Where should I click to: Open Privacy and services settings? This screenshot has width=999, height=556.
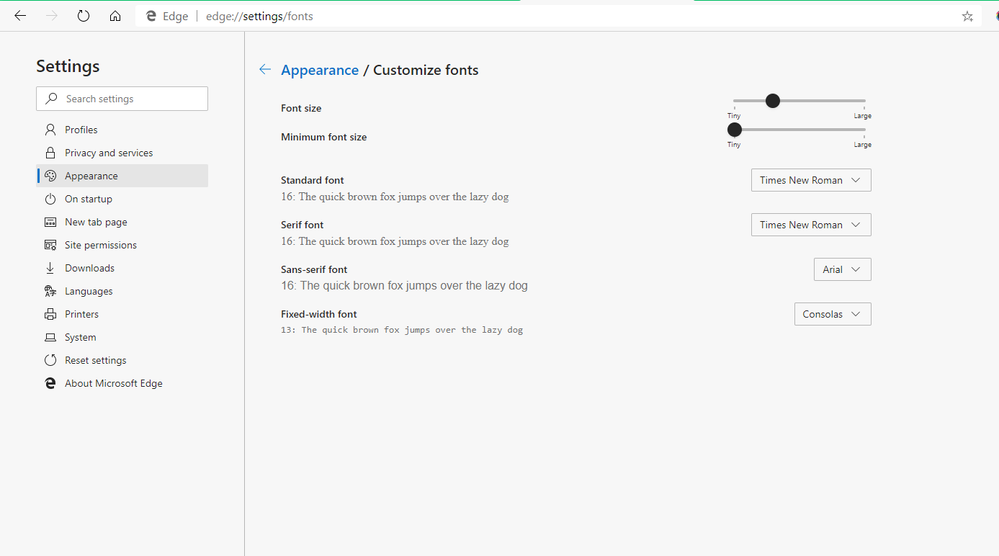click(x=122, y=153)
